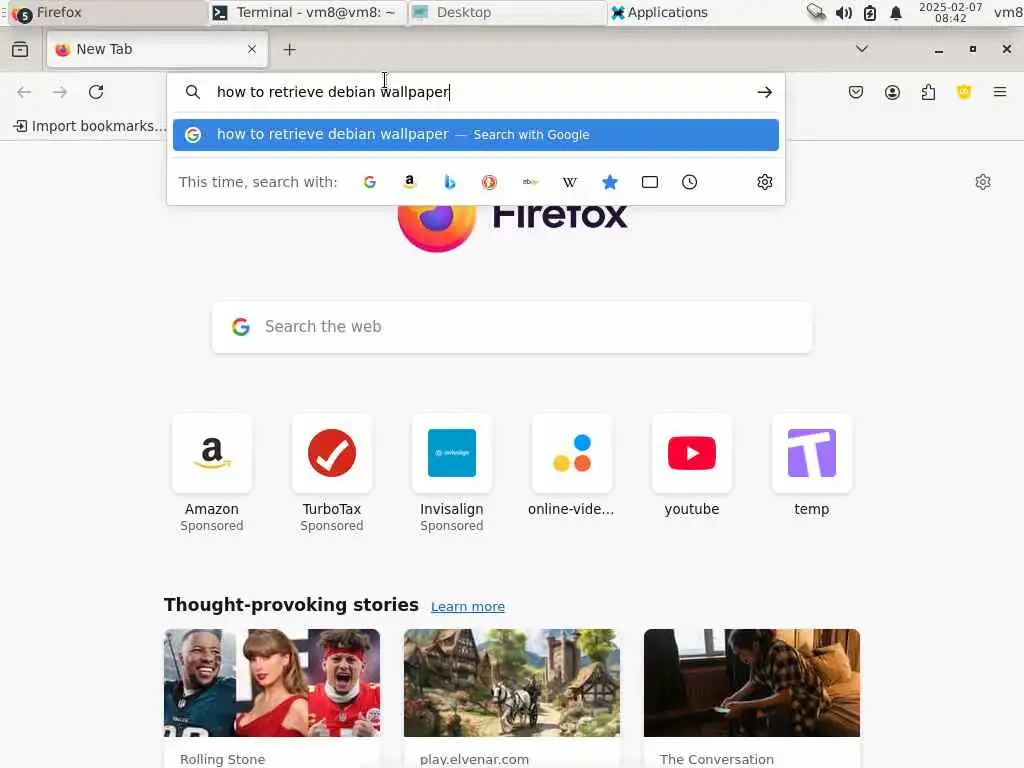
Task: Search this time with Wikipedia icon
Action: 569,182
